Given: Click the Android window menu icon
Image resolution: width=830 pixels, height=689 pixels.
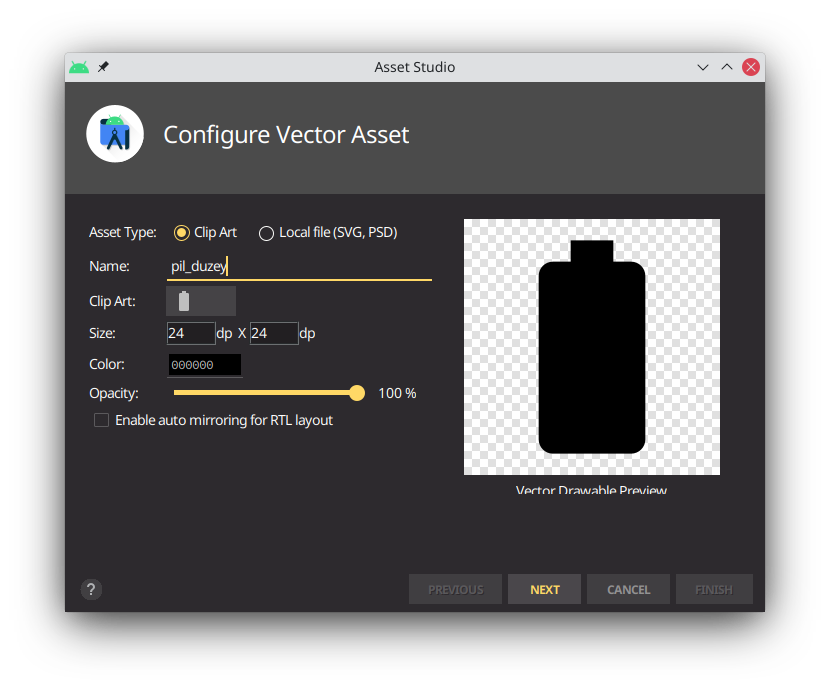Looking at the screenshot, I should click(x=79, y=67).
